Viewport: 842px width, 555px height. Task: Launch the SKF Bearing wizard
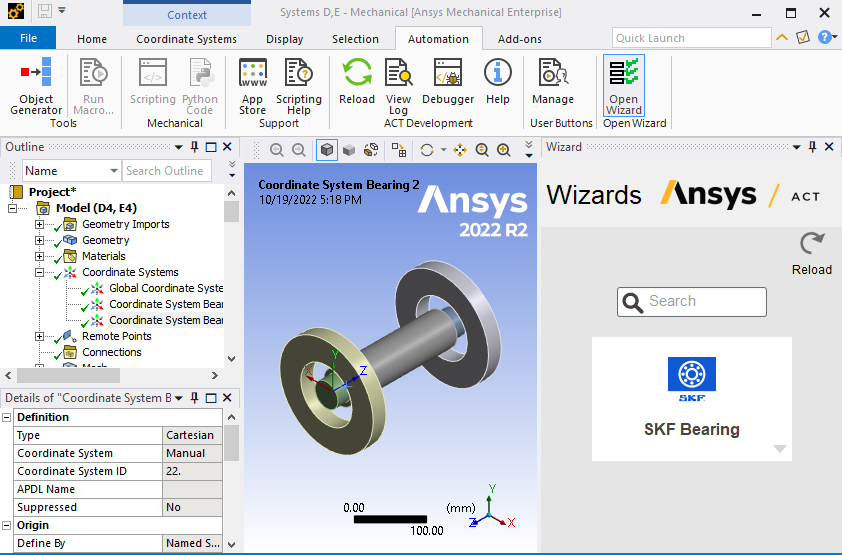tap(692, 399)
